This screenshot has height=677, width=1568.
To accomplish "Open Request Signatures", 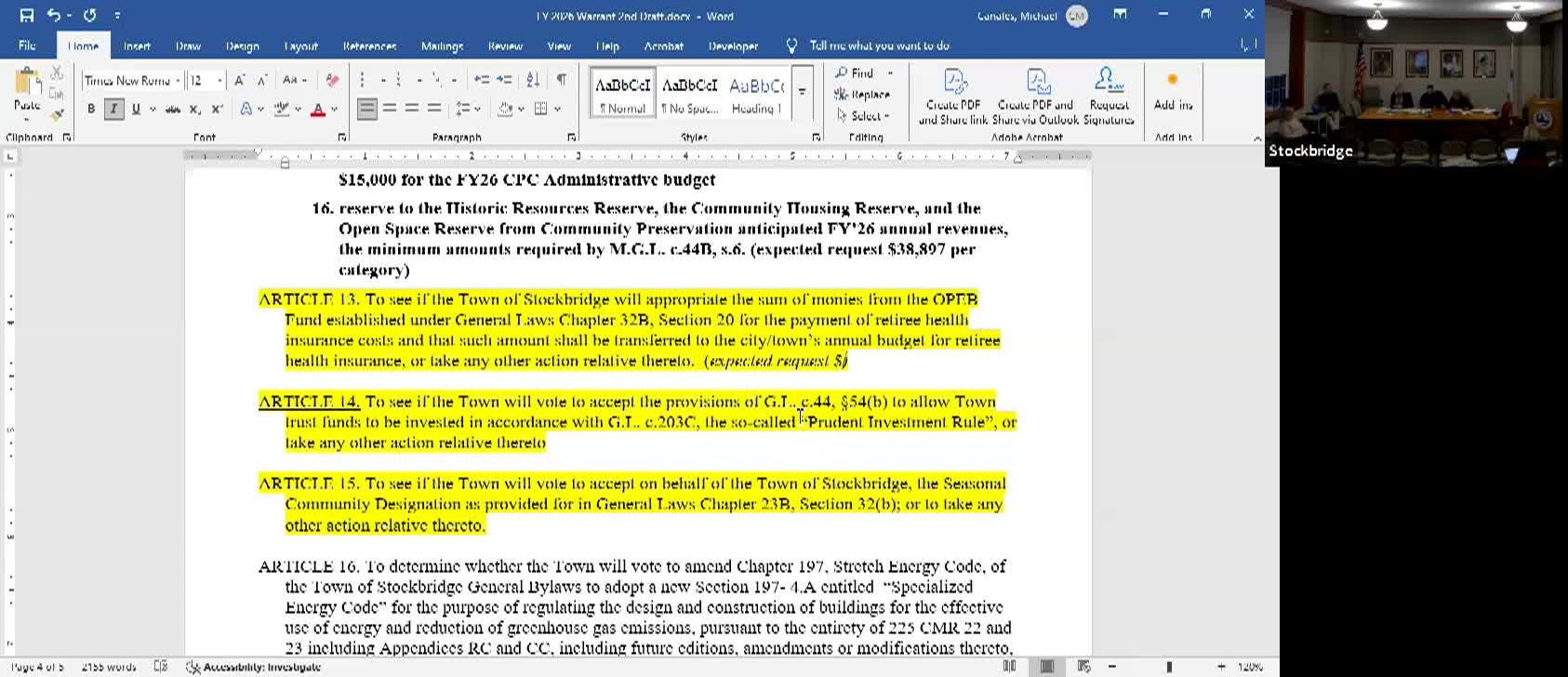I will point(1109,97).
